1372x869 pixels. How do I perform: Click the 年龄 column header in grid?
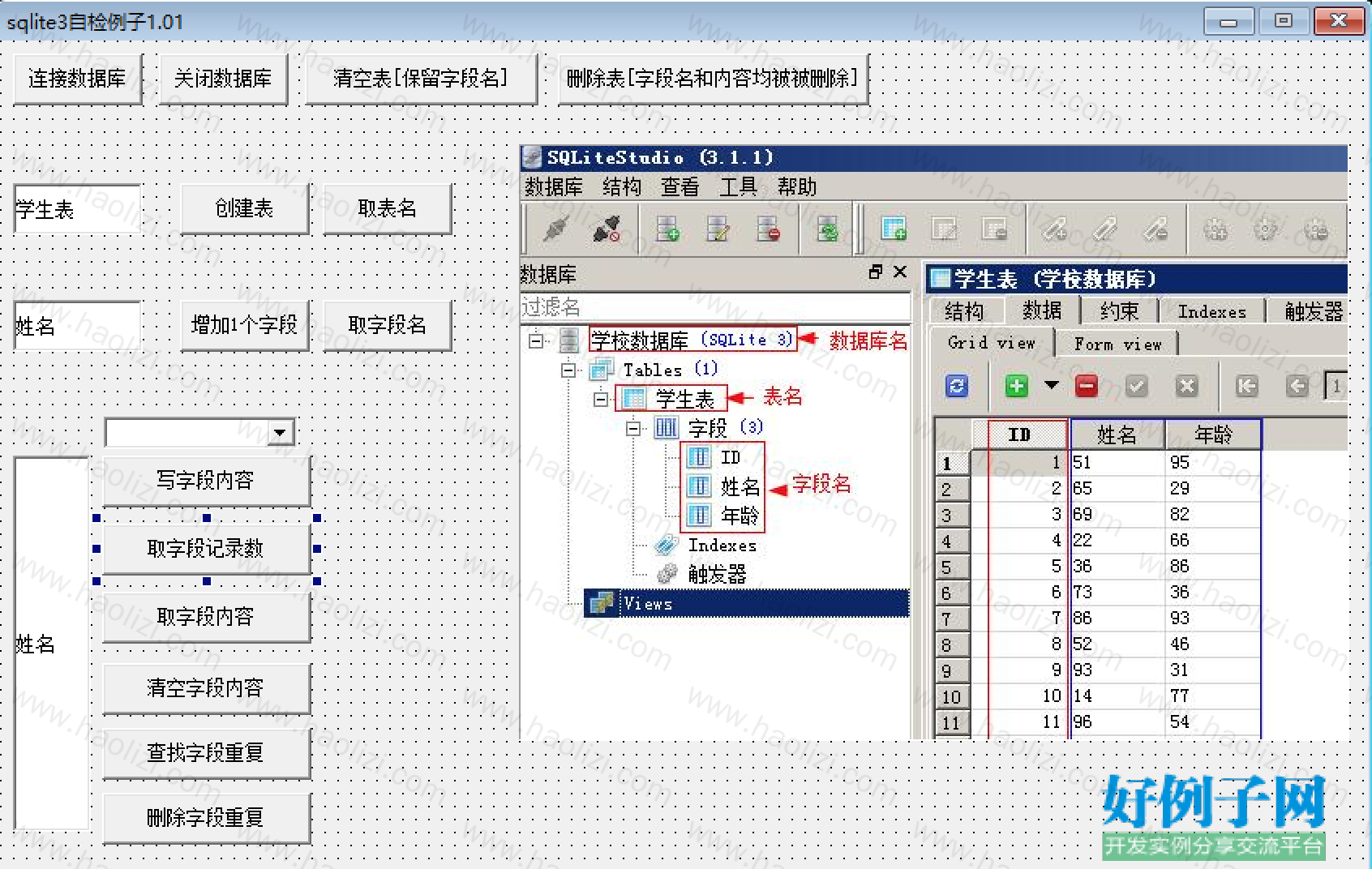1213,435
